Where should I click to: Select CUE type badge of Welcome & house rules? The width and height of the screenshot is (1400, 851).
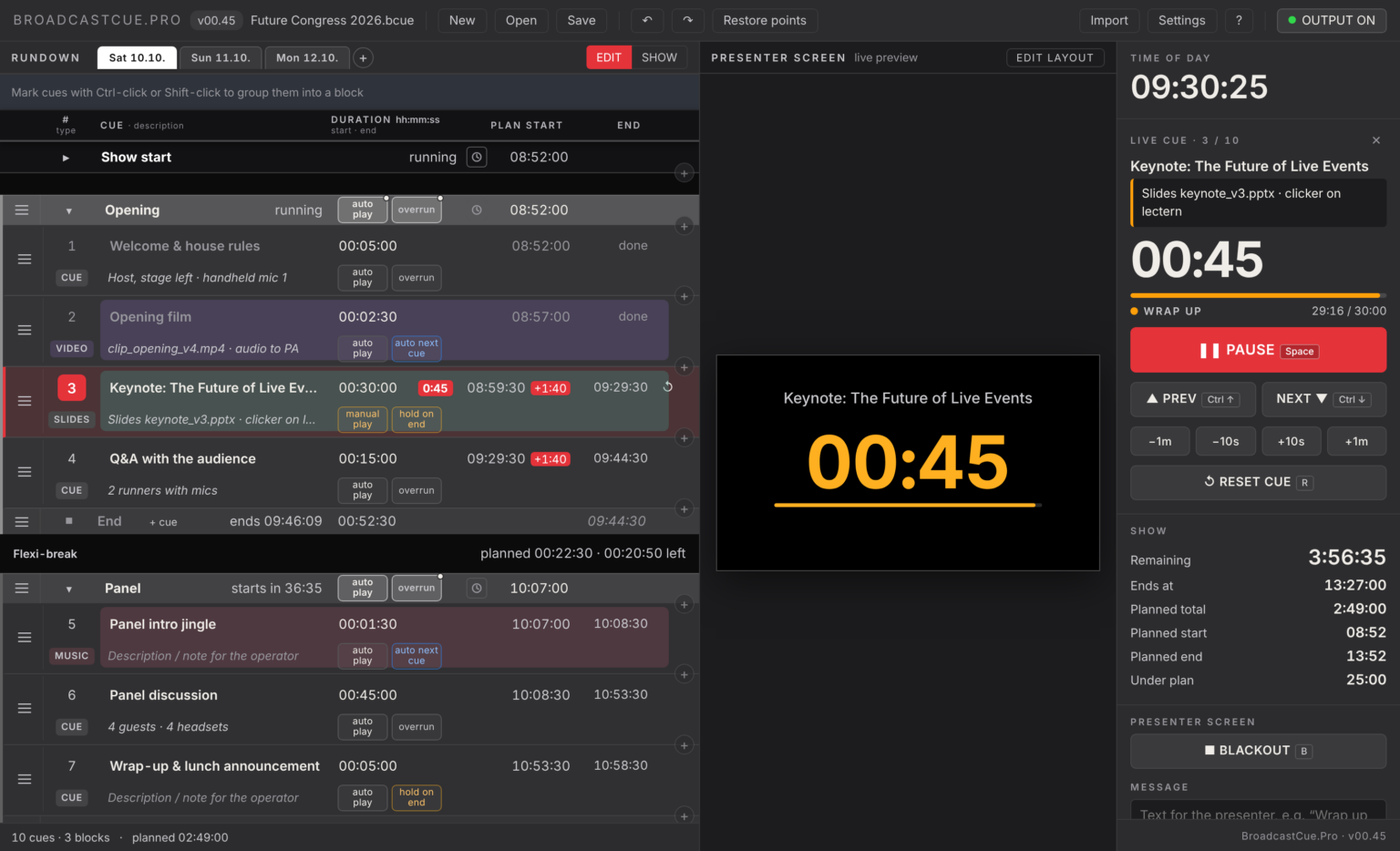pyautogui.click(x=72, y=278)
